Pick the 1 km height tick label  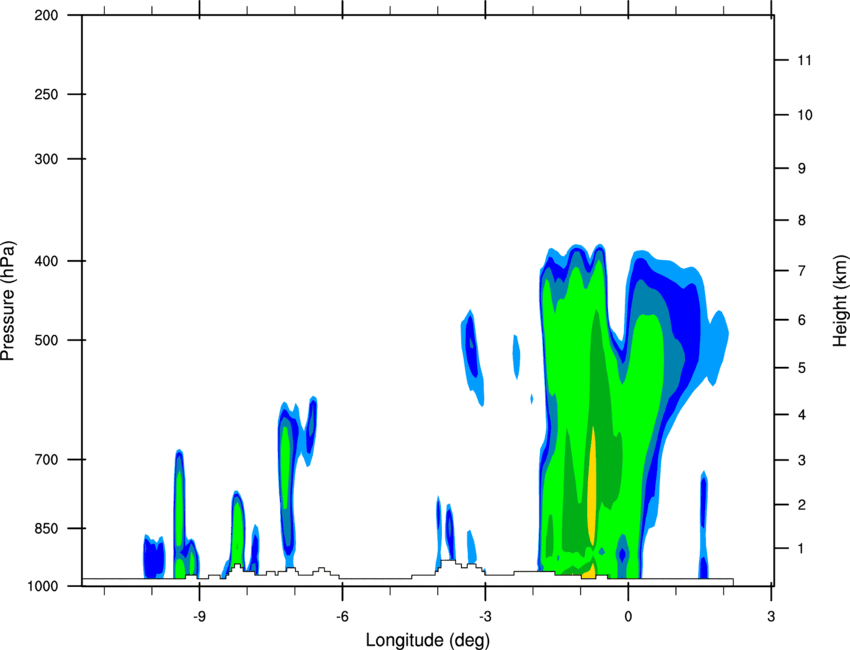coord(802,549)
